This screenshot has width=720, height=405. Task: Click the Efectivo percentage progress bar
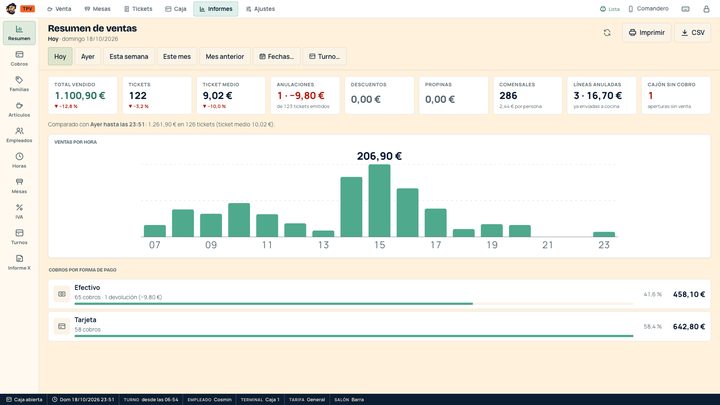click(x=354, y=304)
